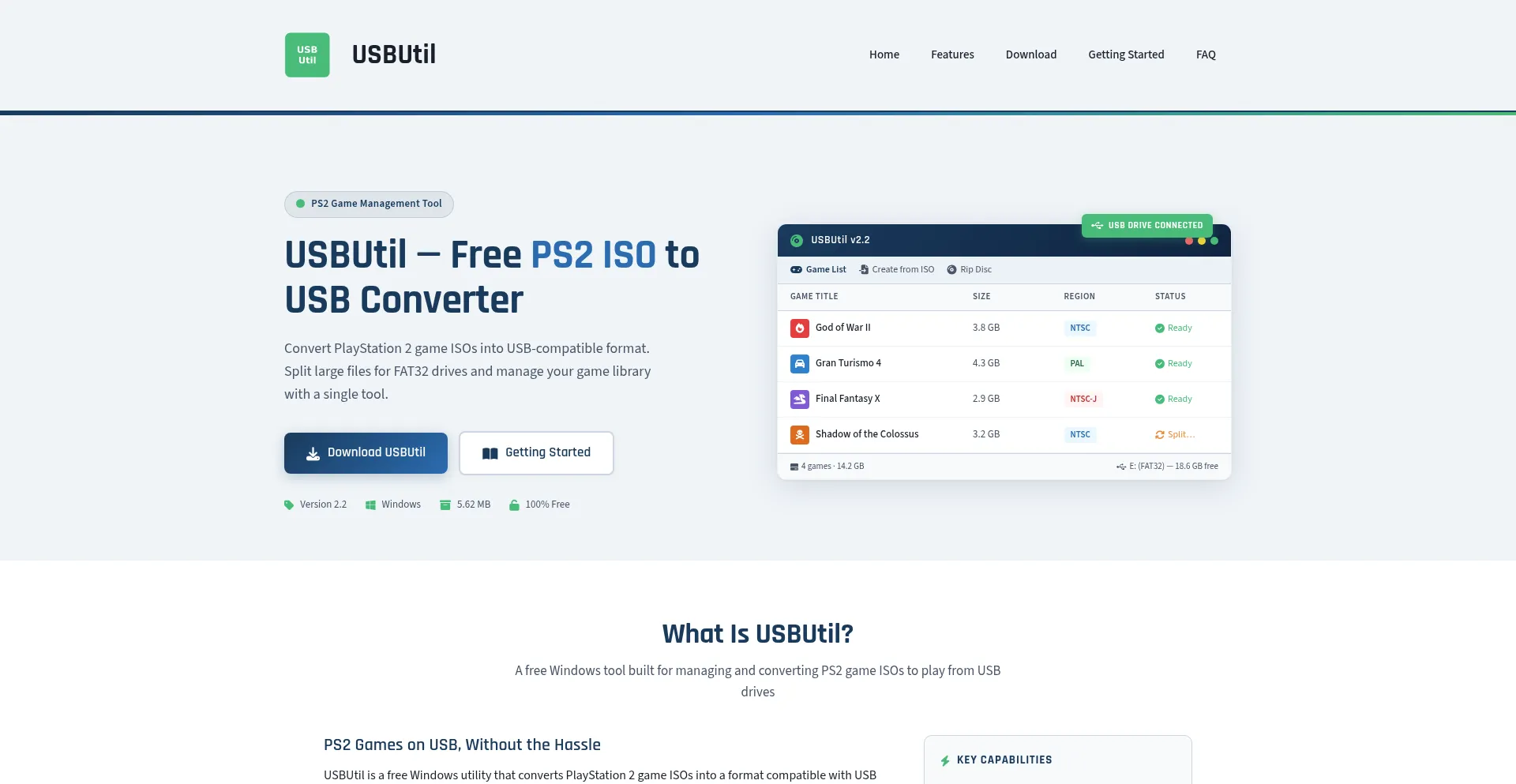Click the purple Final Fantasy X icon
The height and width of the screenshot is (784, 1516).
pos(800,400)
